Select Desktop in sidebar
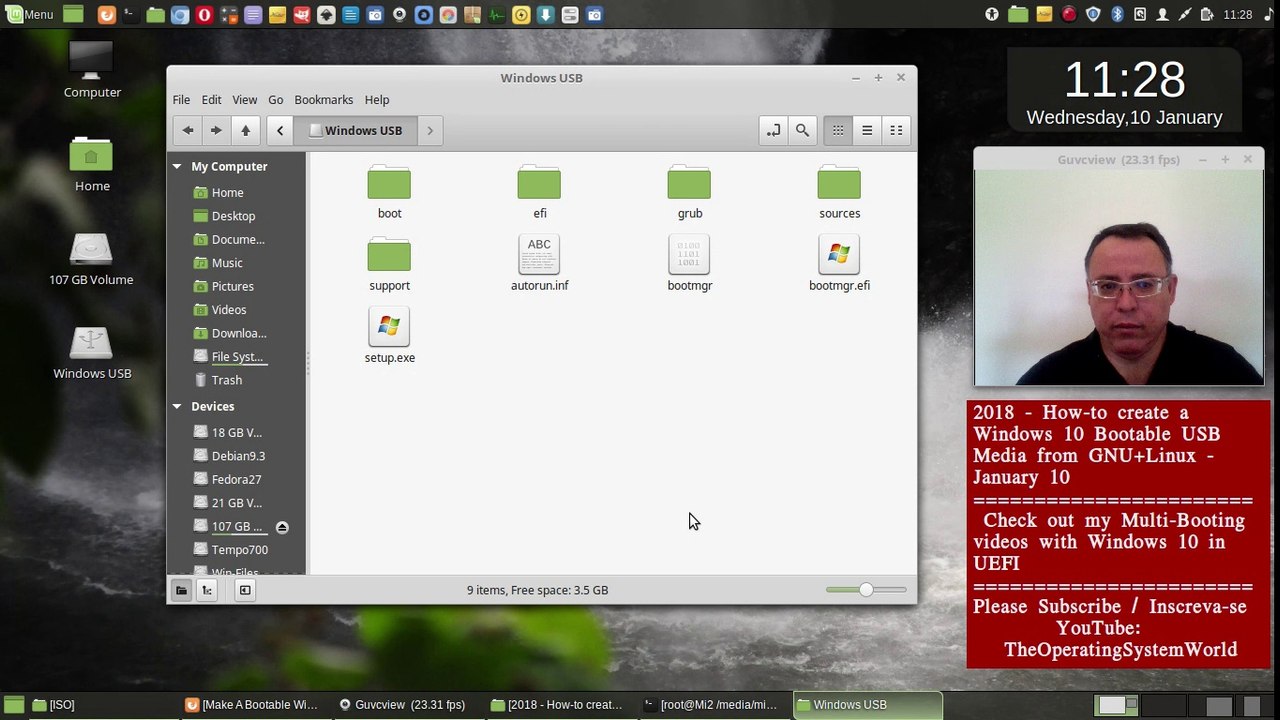The width and height of the screenshot is (1280, 720). coord(233,216)
